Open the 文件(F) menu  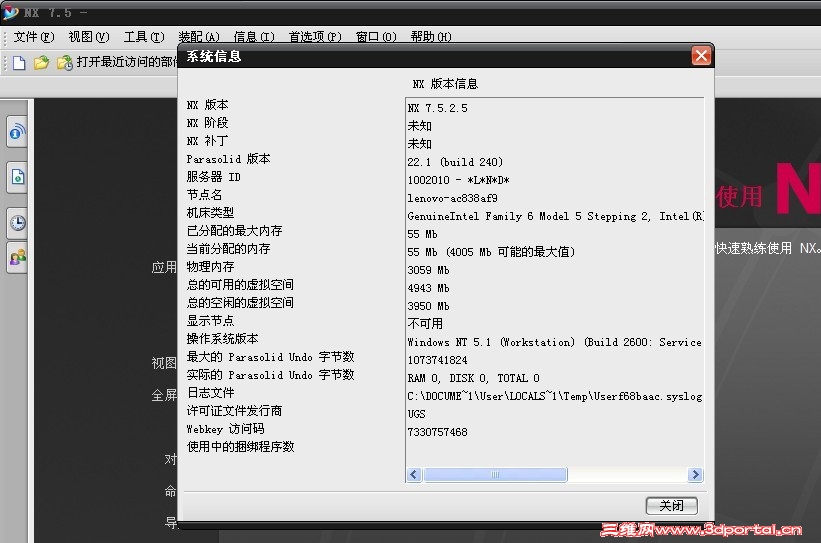34,37
